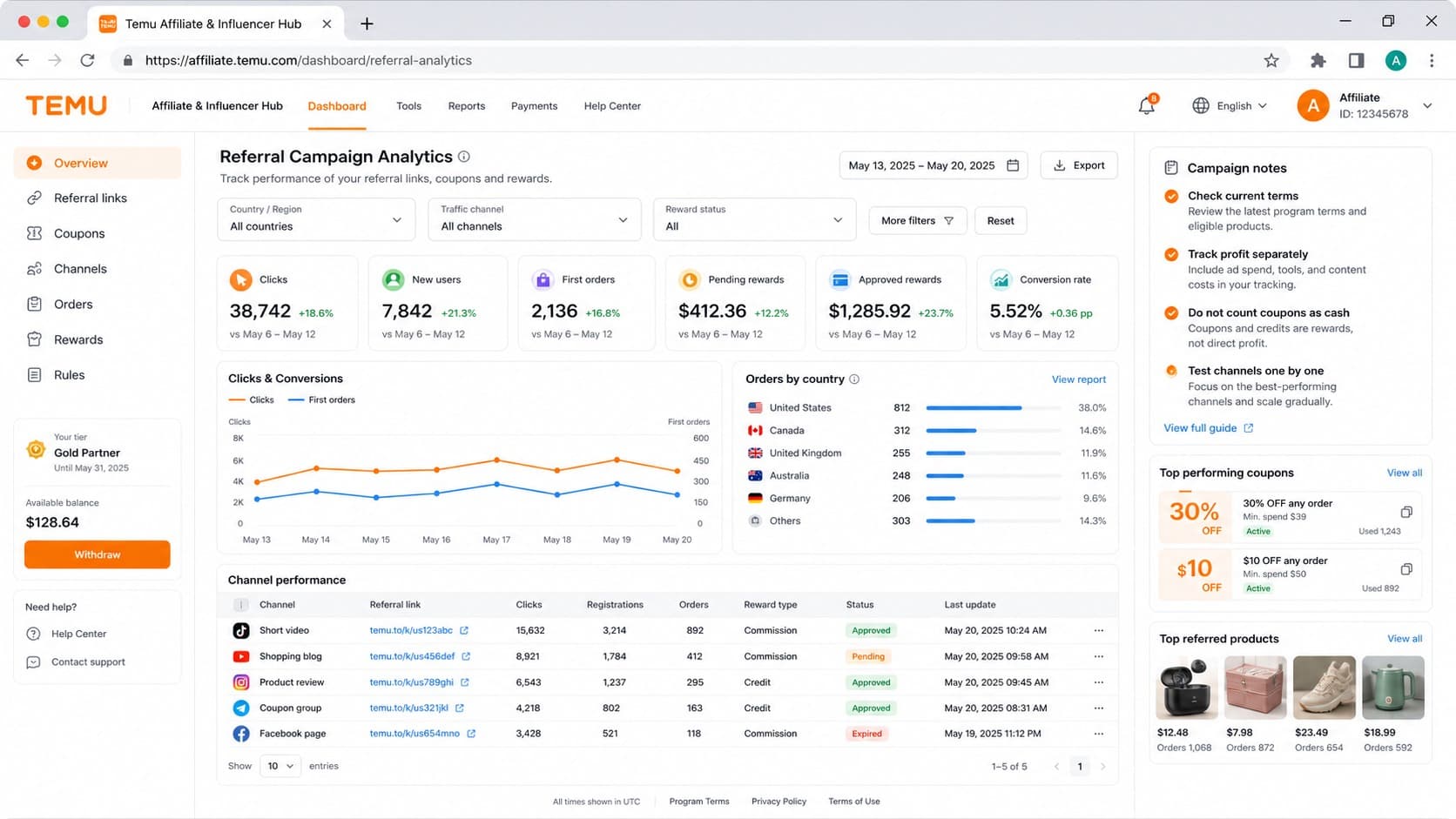Expand the Traffic channel dropdown

pos(535,219)
